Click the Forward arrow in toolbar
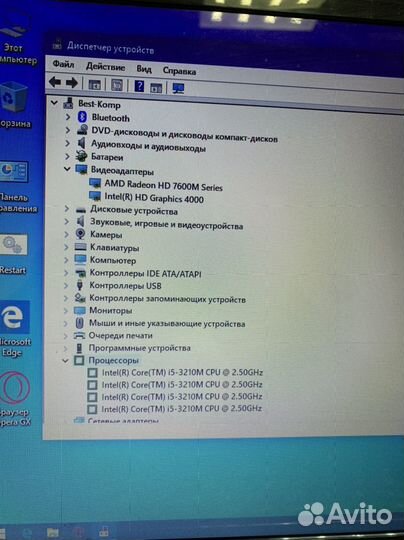This screenshot has height=540, width=404. (72, 83)
